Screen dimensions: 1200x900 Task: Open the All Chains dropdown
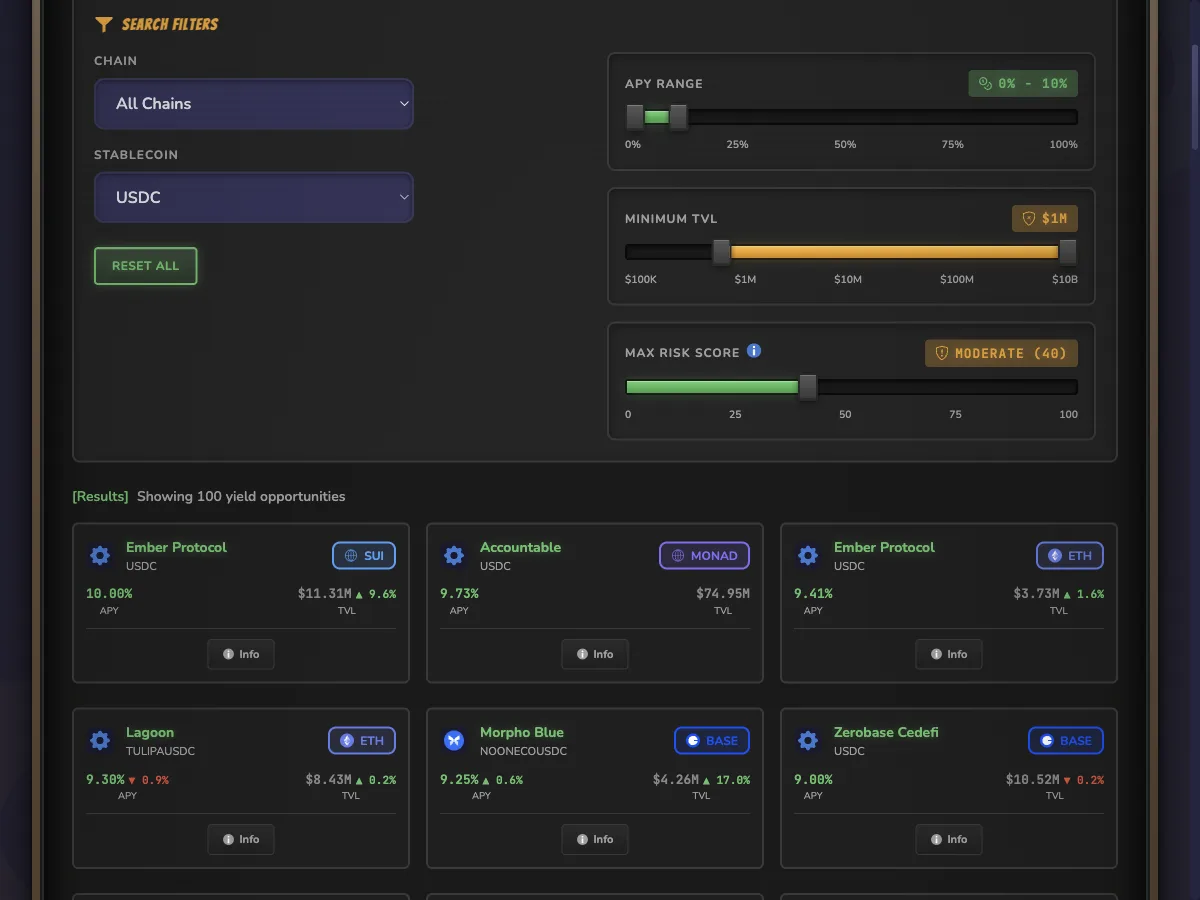[254, 104]
